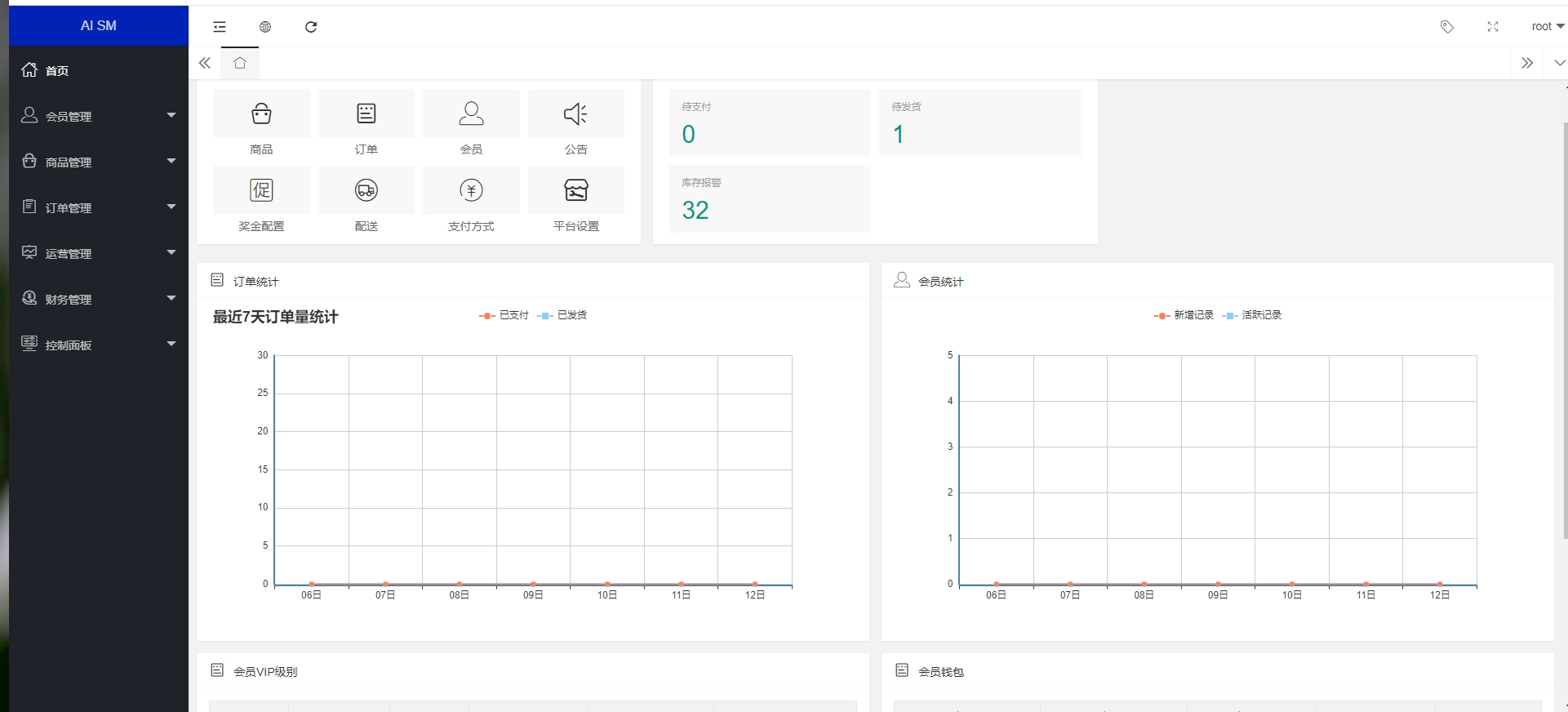The width and height of the screenshot is (1568, 712).
Task: Toggle fullscreen with the expand icon
Action: tap(1493, 27)
